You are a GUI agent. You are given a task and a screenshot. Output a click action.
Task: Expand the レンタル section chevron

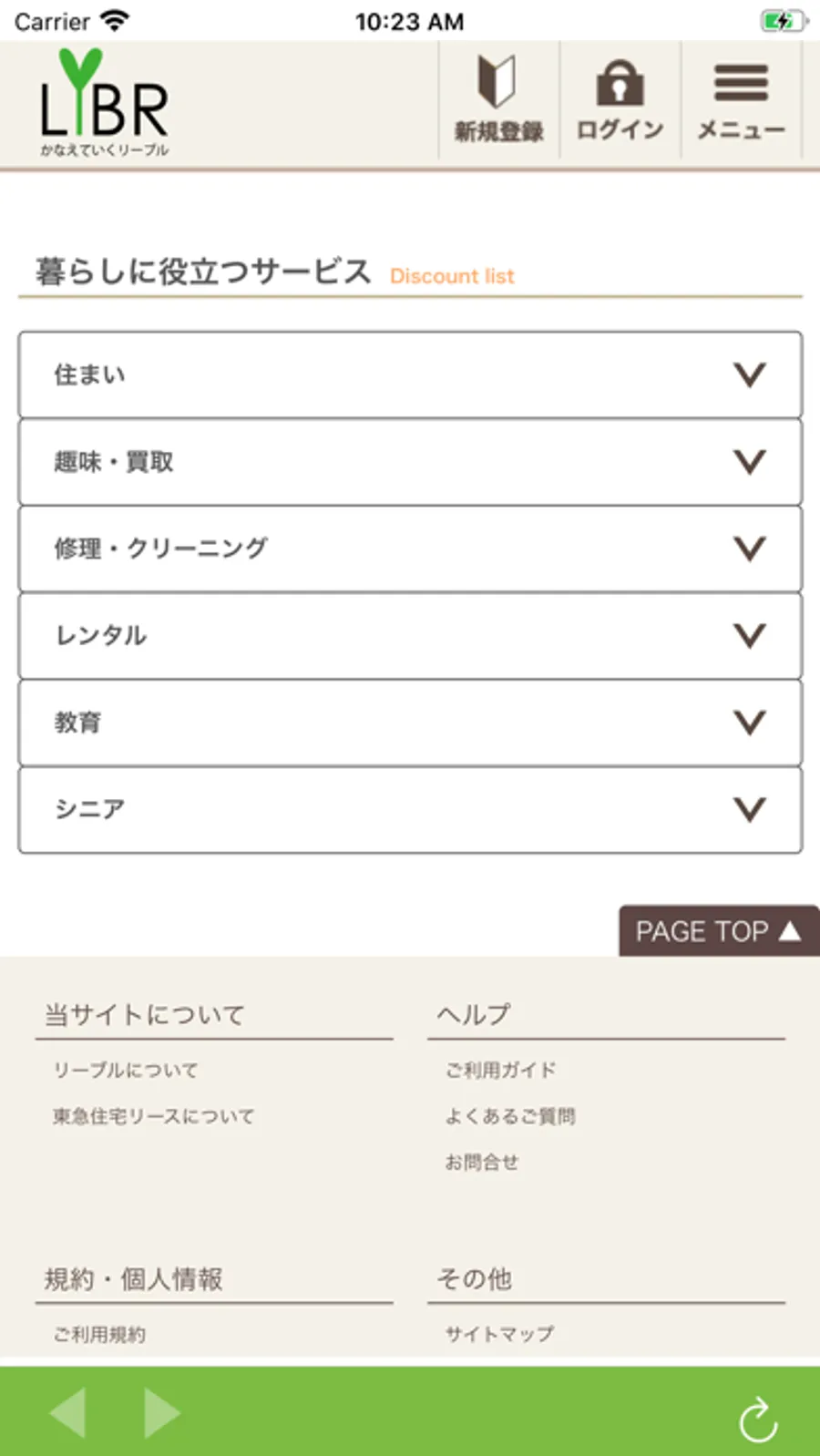(x=750, y=635)
